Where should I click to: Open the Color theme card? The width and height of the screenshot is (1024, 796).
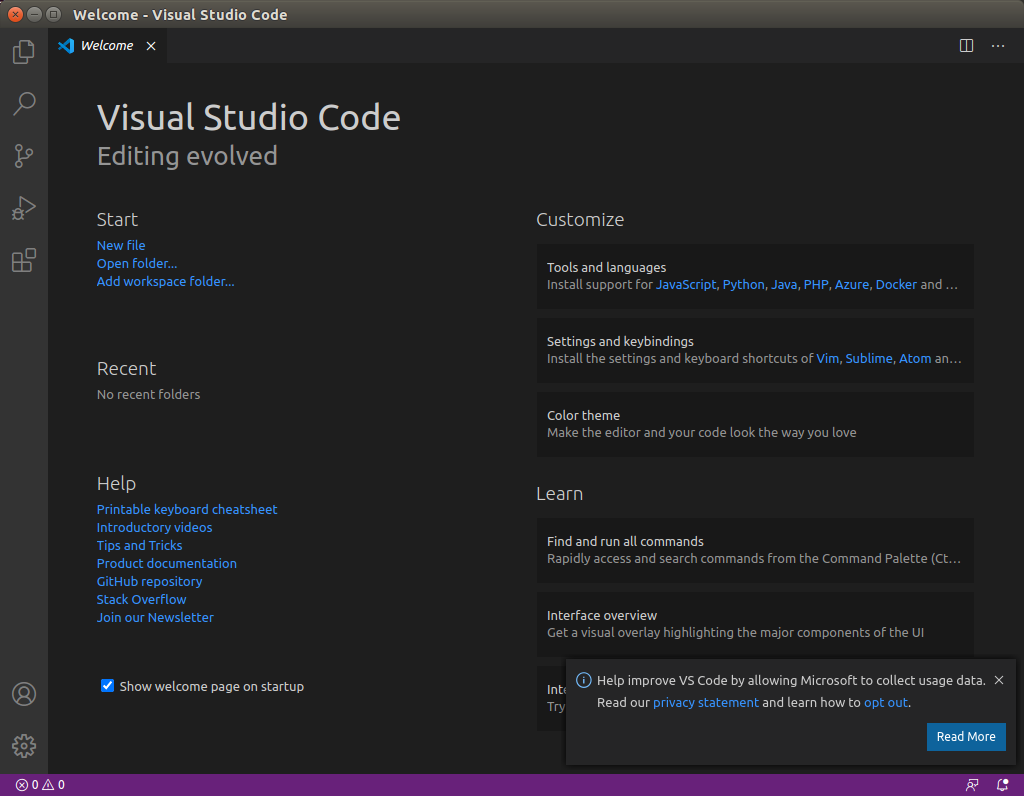click(755, 424)
